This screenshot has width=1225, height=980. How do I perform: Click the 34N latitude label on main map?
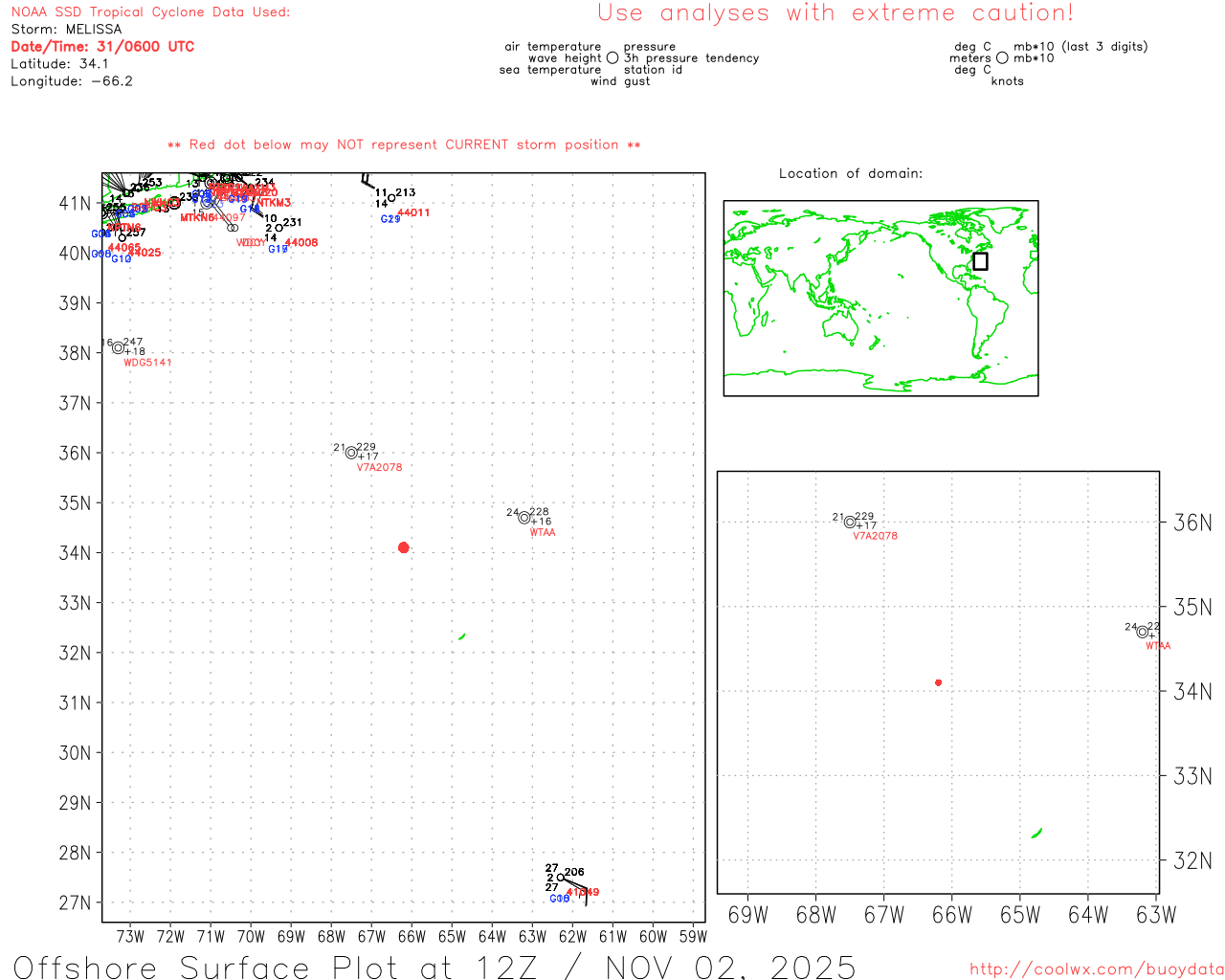point(75,553)
